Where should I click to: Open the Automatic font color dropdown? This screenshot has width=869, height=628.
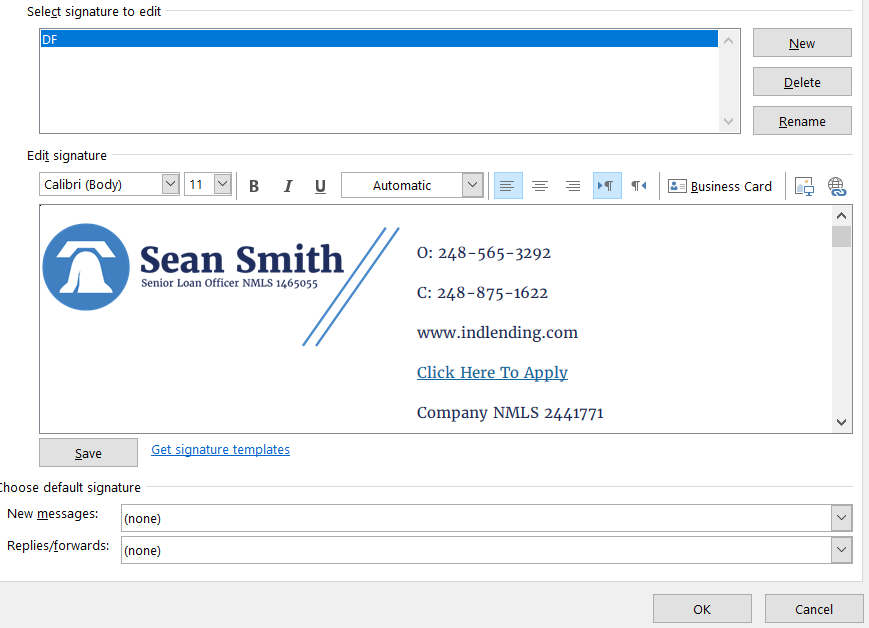[x=472, y=185]
